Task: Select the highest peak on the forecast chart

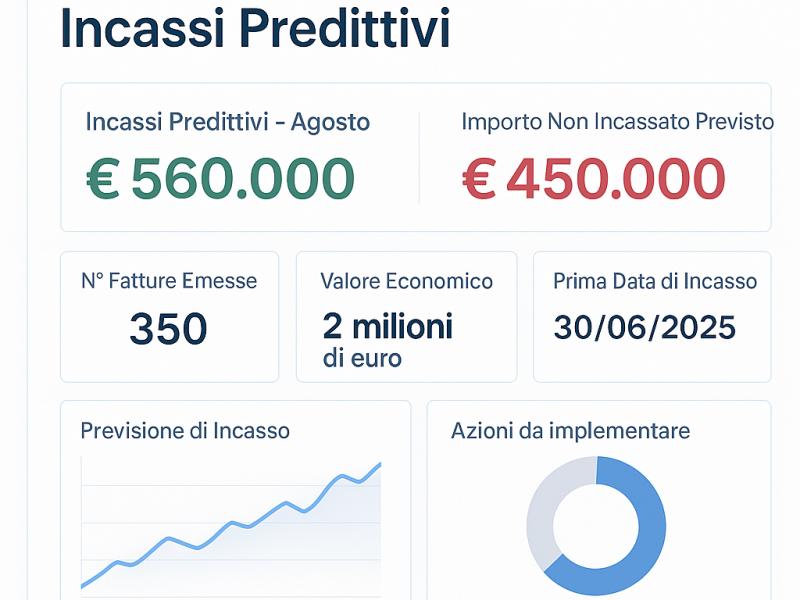Action: [380, 463]
